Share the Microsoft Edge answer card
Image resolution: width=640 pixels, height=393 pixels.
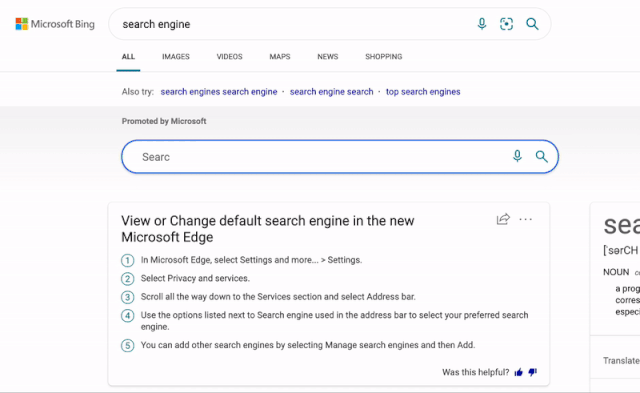pos(503,219)
